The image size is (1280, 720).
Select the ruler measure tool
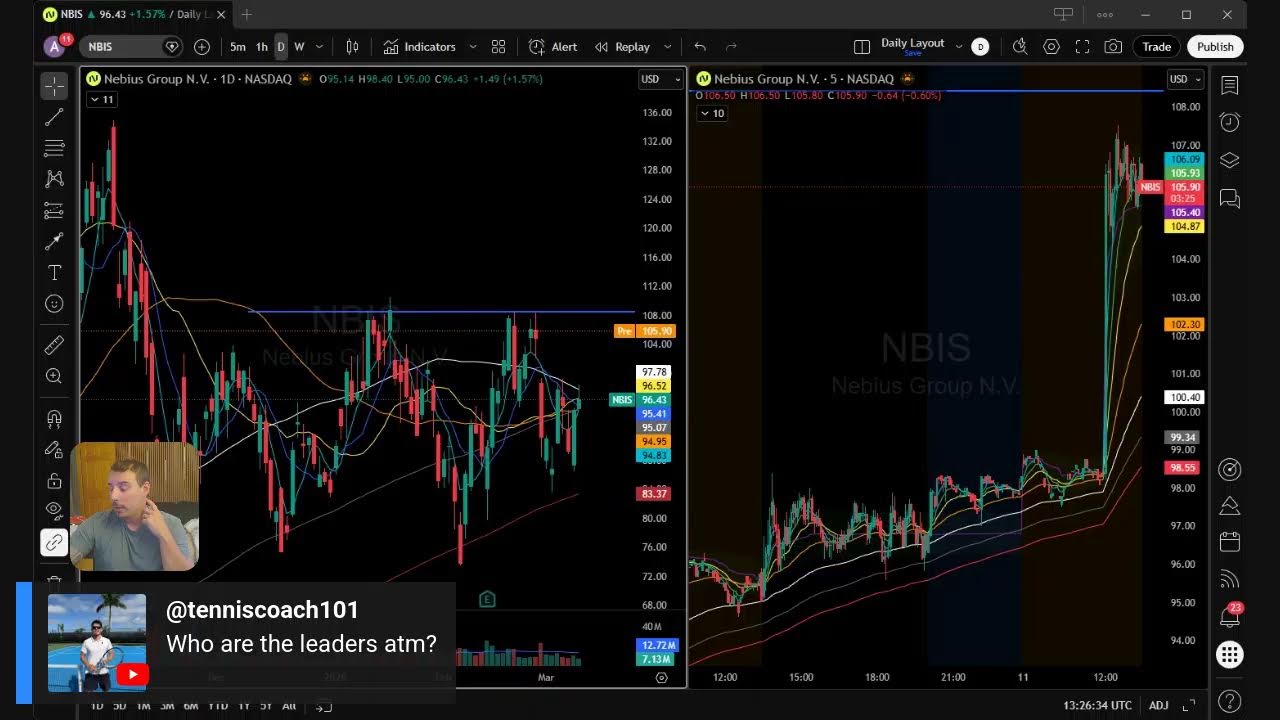tap(54, 345)
